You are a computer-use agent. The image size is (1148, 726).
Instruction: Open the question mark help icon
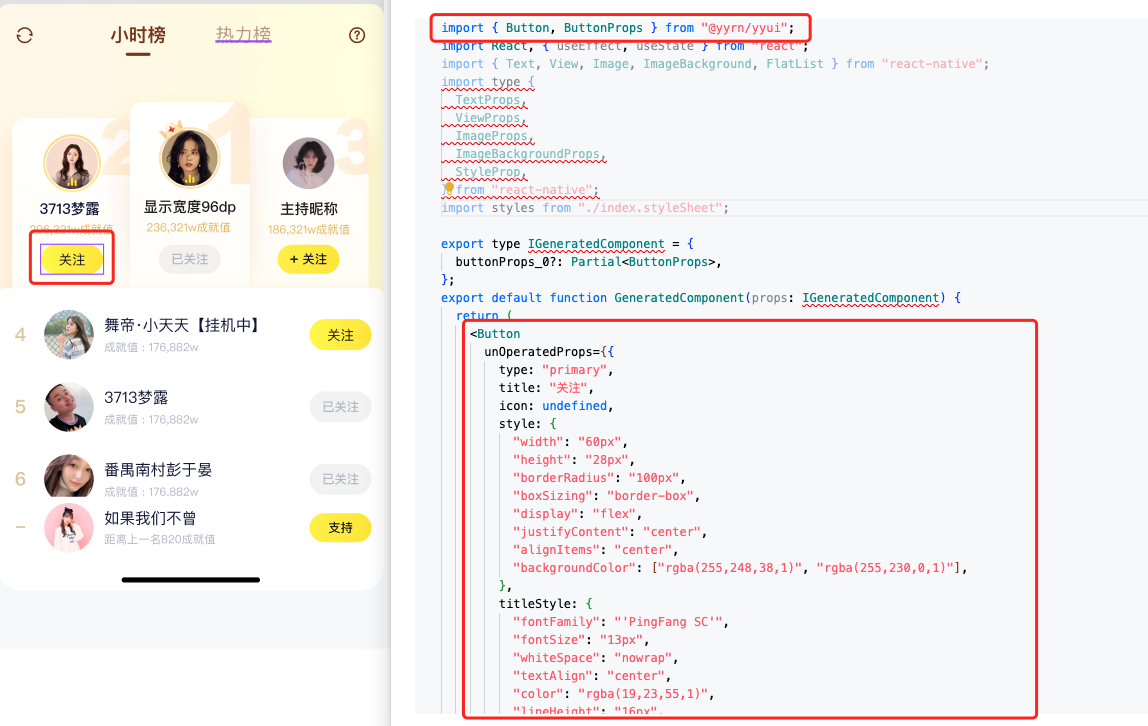tap(357, 35)
